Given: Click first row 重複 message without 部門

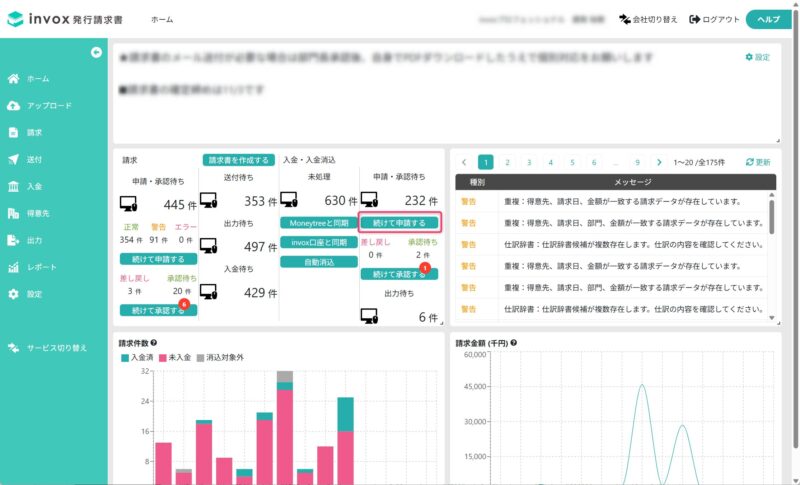Looking at the screenshot, I should pos(611,201).
